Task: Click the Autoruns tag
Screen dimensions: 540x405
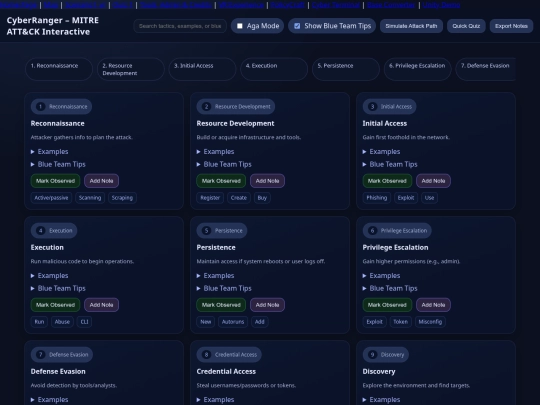Action: coord(233,322)
